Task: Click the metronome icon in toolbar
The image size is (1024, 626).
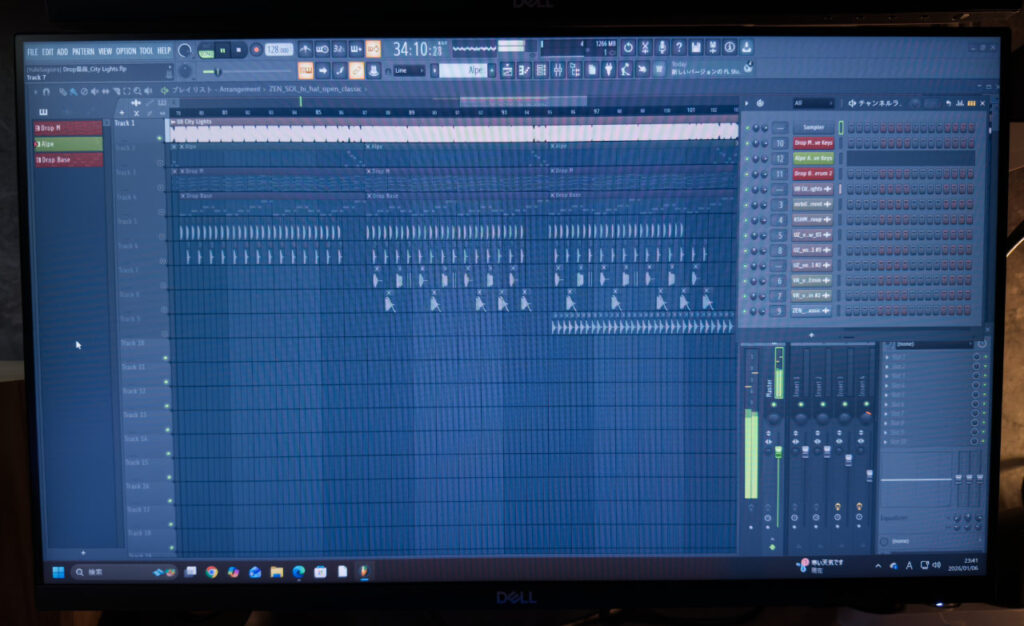Action: pos(305,48)
